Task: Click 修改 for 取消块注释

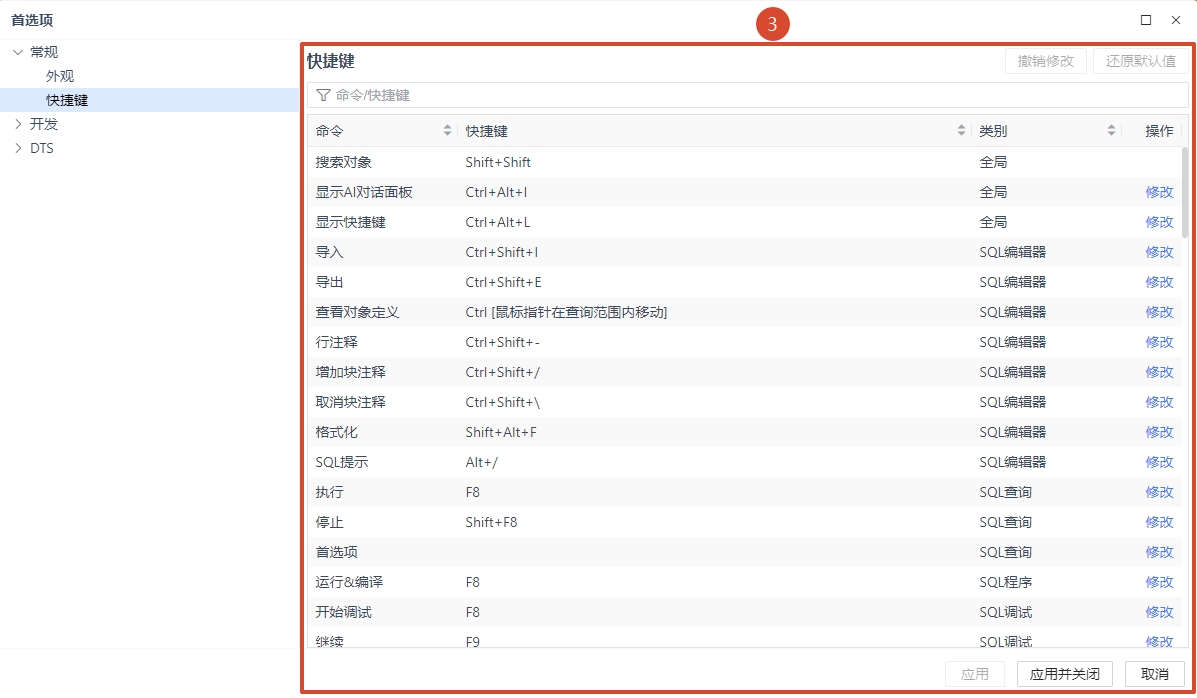Action: point(1159,402)
